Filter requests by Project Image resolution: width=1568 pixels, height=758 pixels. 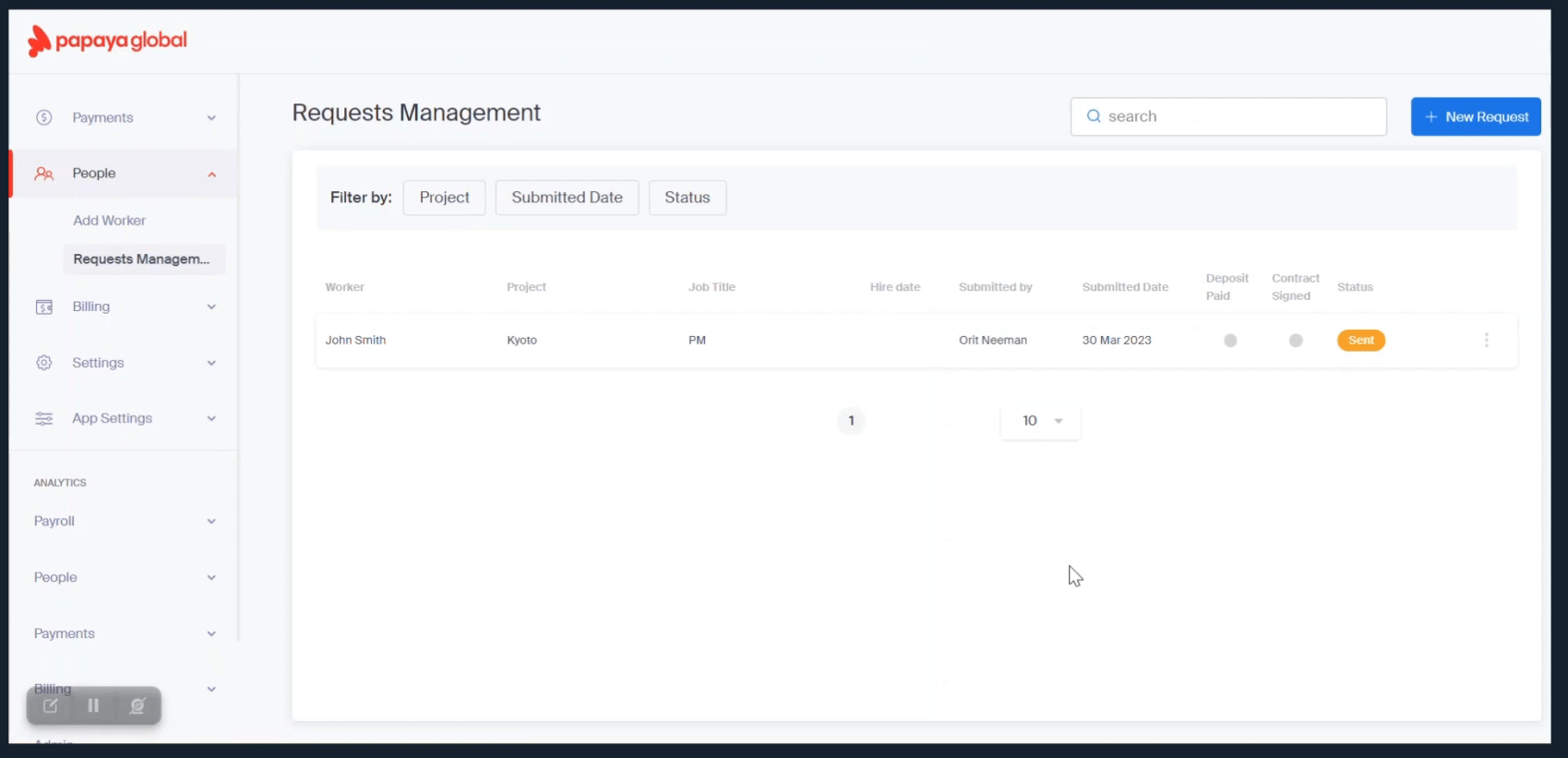pyautogui.click(x=444, y=198)
